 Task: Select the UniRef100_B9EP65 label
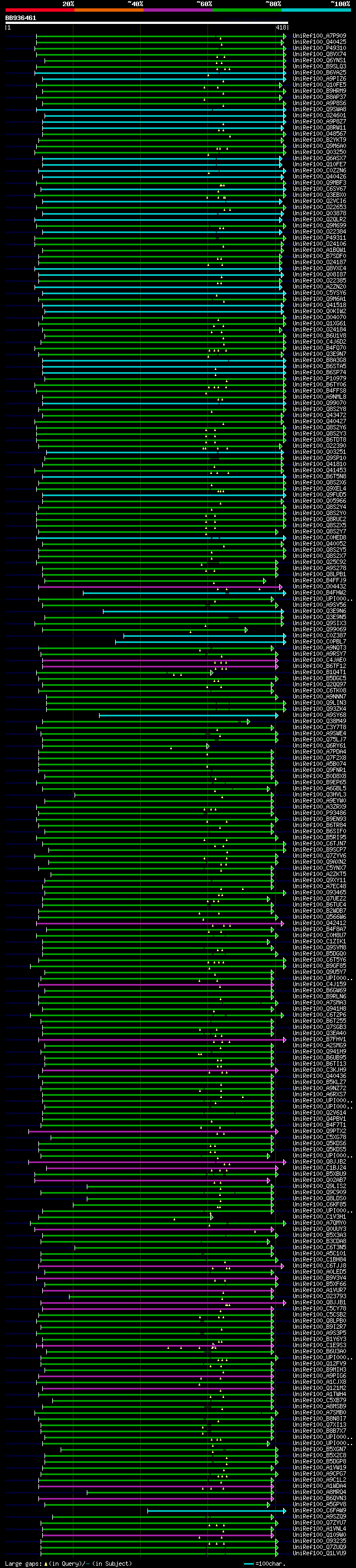(319, 782)
